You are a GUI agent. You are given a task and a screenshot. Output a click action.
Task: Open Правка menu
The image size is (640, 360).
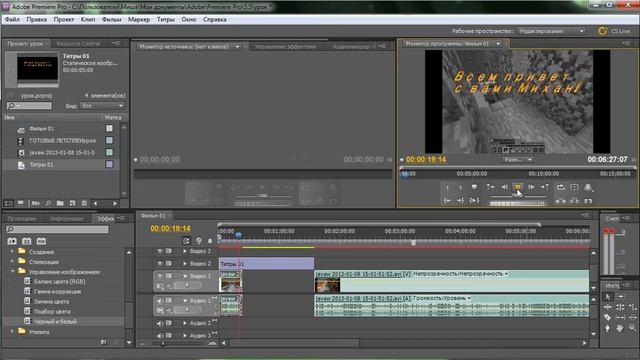[37, 19]
